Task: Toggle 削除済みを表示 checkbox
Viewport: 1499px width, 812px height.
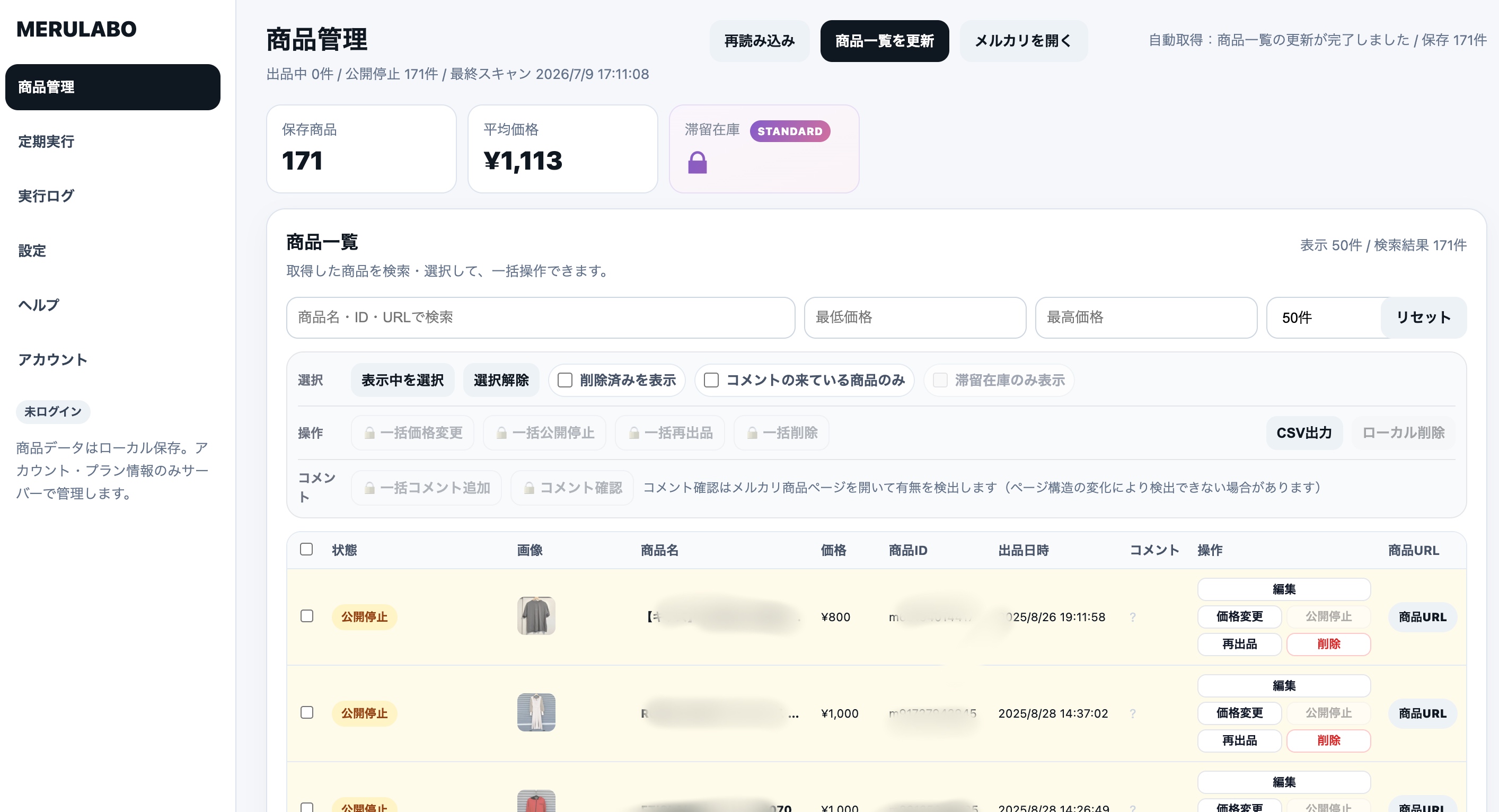Action: pos(565,380)
